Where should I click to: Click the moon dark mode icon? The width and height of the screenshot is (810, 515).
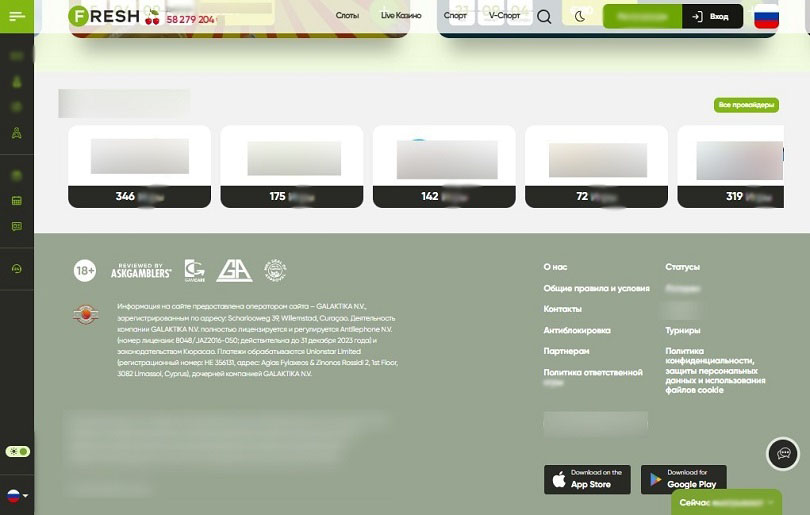580,17
